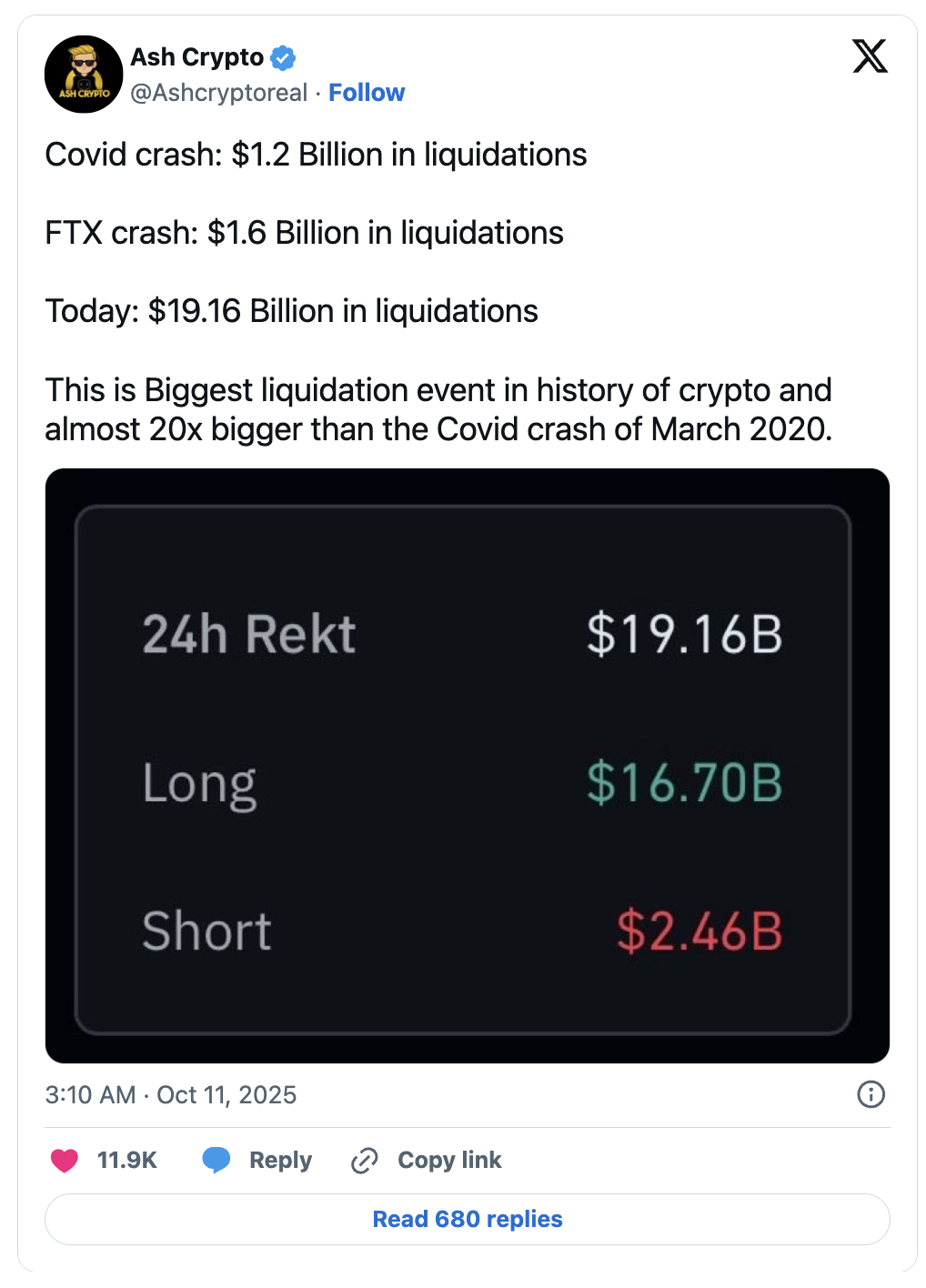Open the 24h Rekt liquidation image

click(x=468, y=765)
